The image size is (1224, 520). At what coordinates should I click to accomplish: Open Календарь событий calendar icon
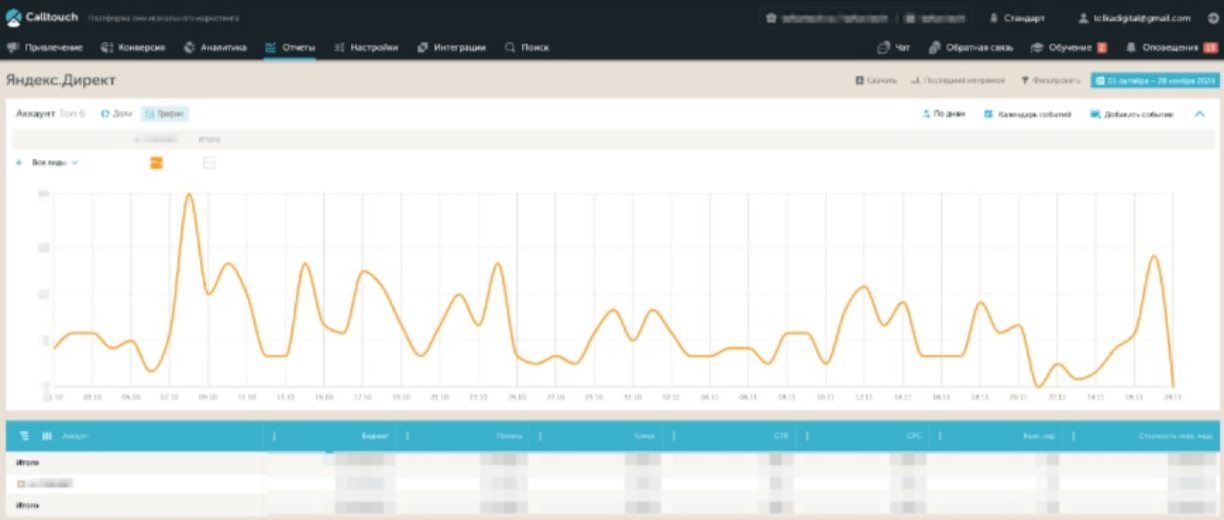(988, 114)
